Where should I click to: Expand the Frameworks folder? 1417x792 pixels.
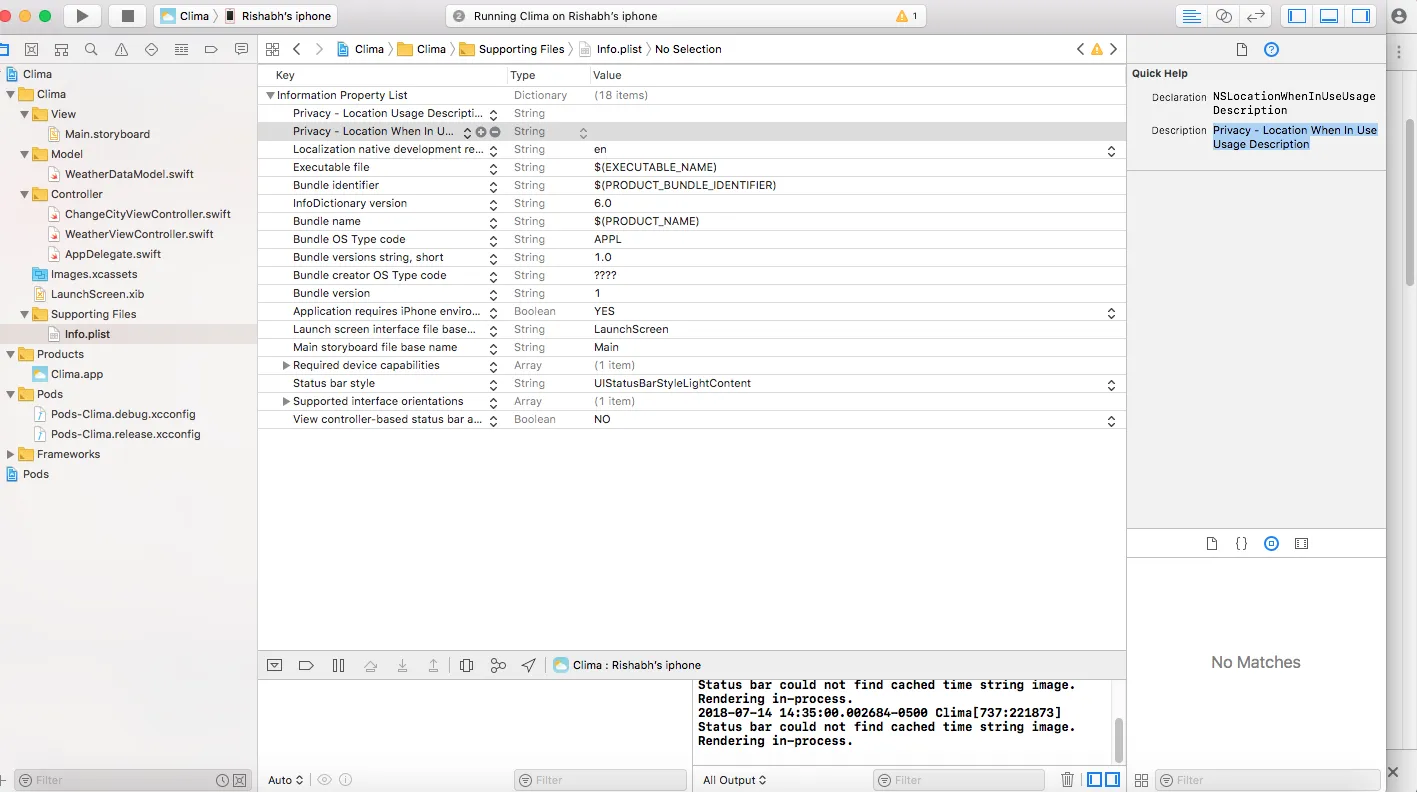click(11, 454)
